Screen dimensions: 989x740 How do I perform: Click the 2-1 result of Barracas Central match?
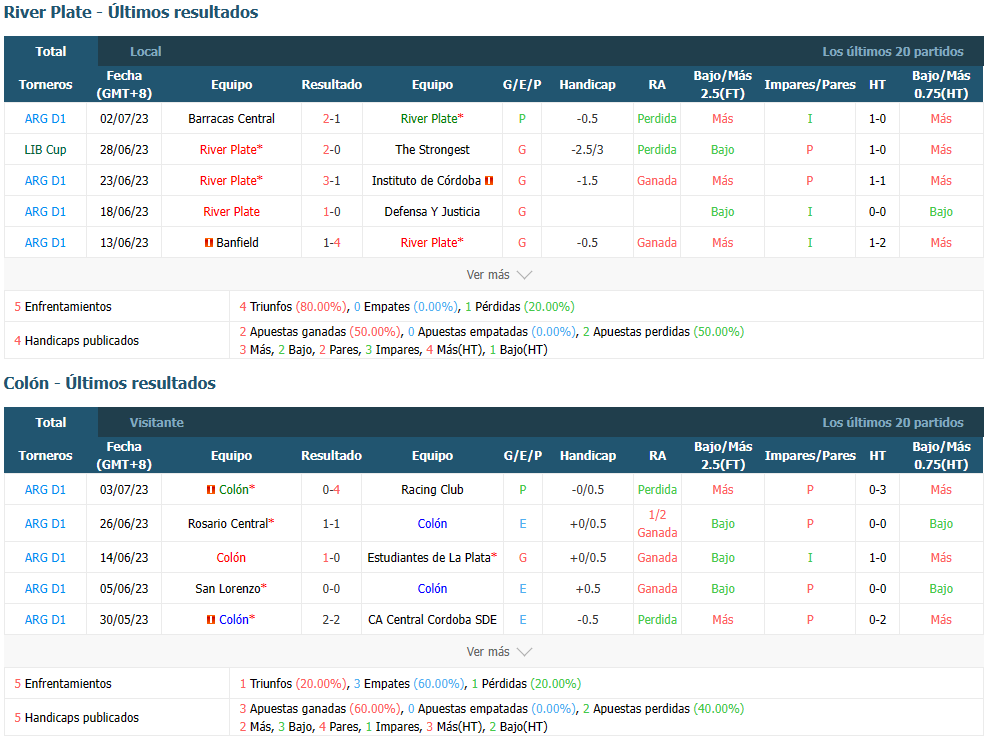pos(332,119)
